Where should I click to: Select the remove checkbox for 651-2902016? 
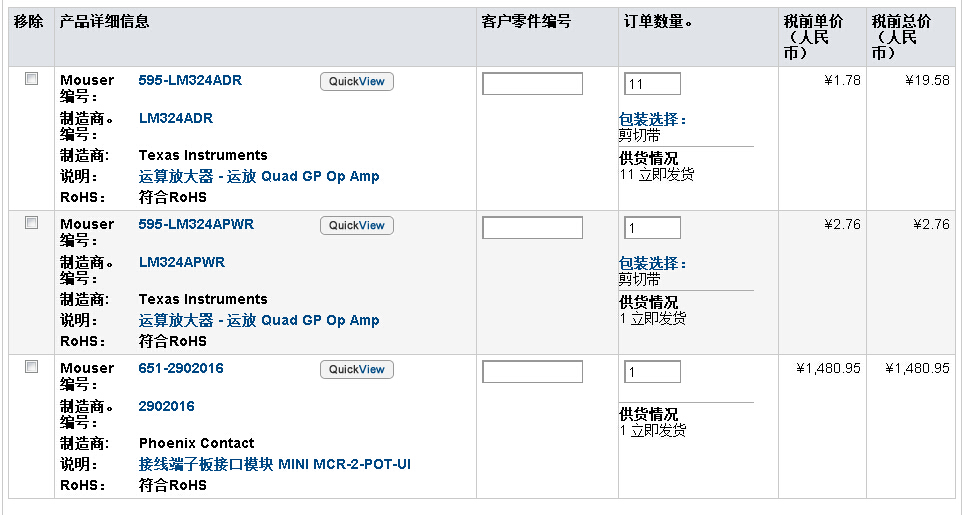pyautogui.click(x=31, y=366)
